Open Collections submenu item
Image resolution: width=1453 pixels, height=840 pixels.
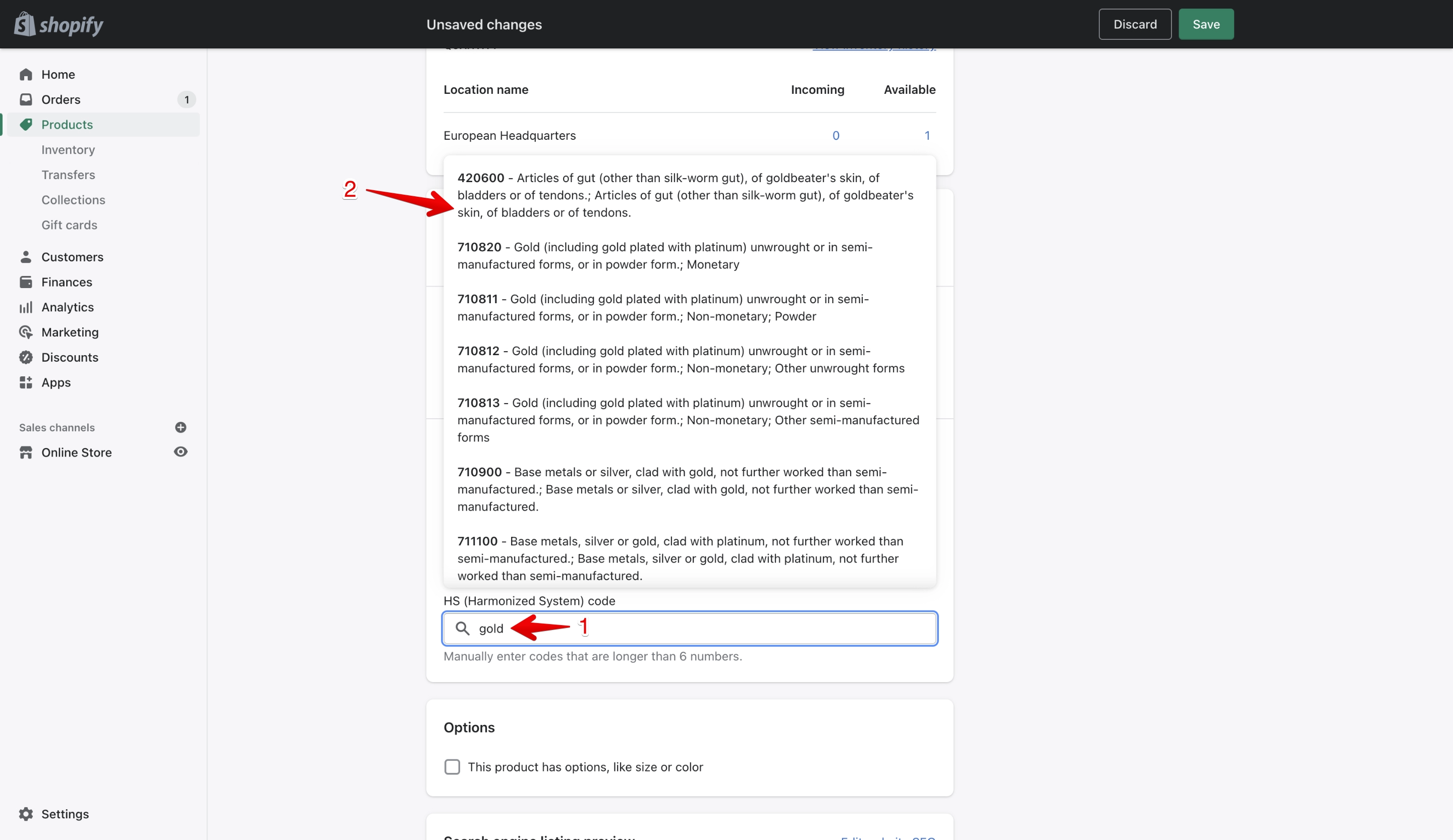coord(73,200)
